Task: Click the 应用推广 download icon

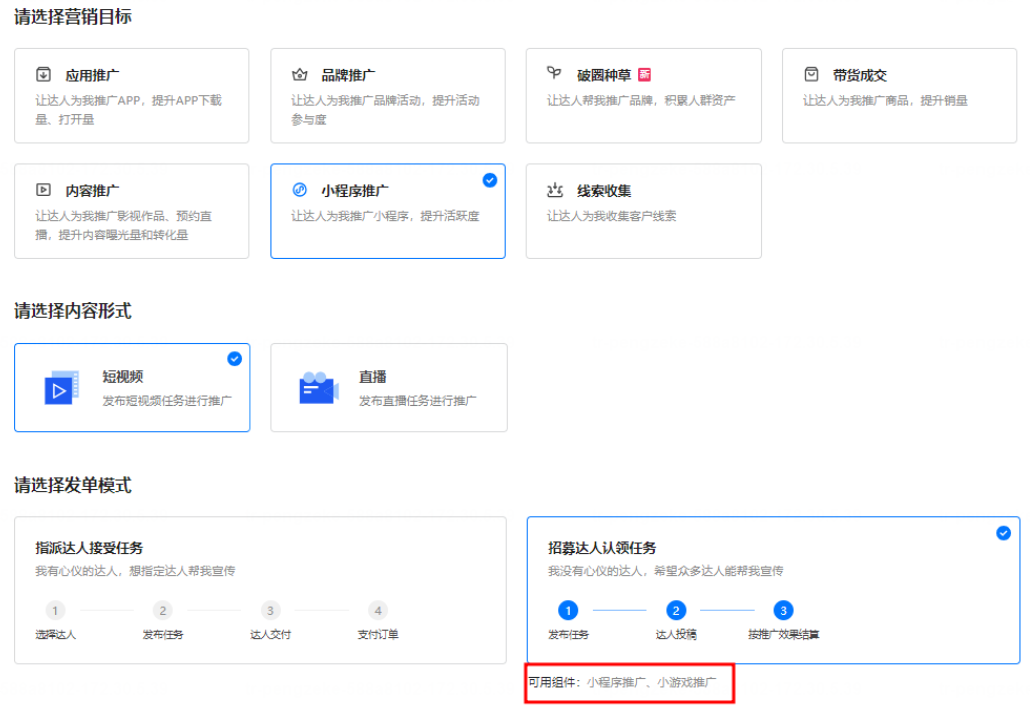Action: click(x=41, y=73)
